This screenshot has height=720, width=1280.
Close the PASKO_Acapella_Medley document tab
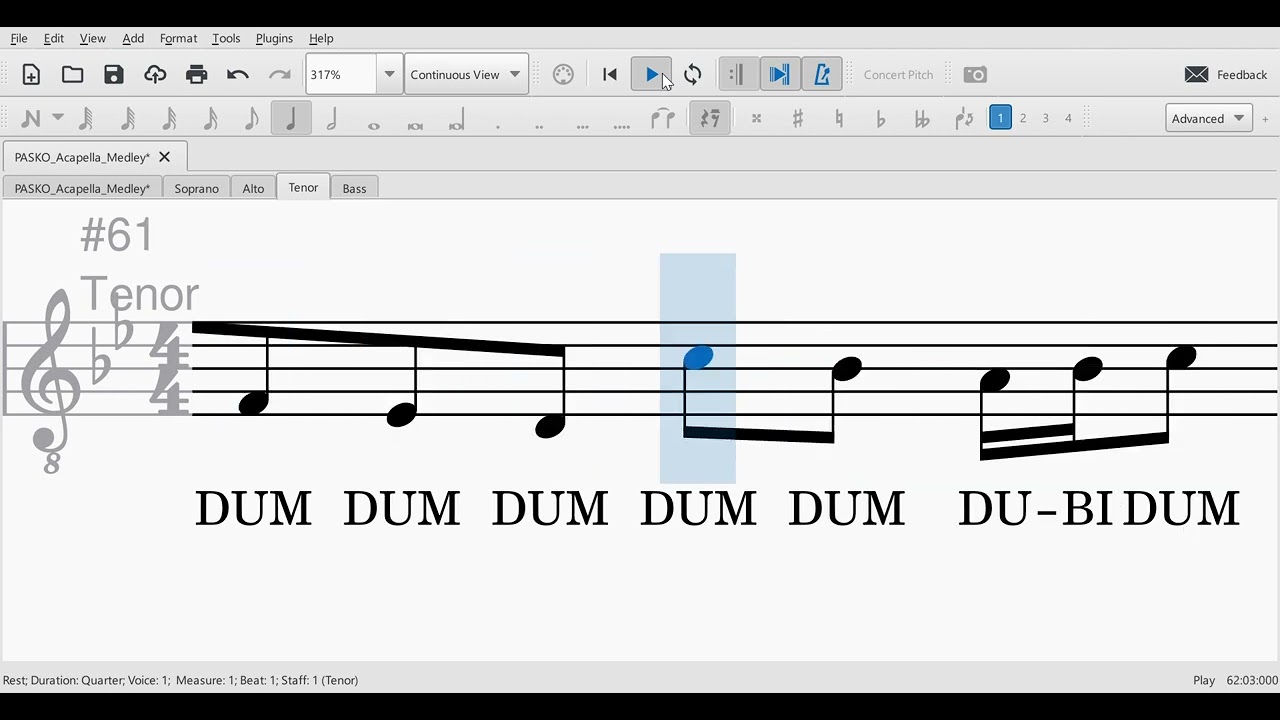165,157
